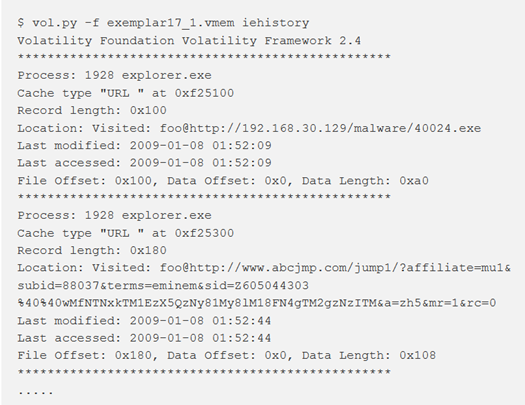
Task: Click the second Process 1928 explorer.exe line
Action: click(x=115, y=216)
